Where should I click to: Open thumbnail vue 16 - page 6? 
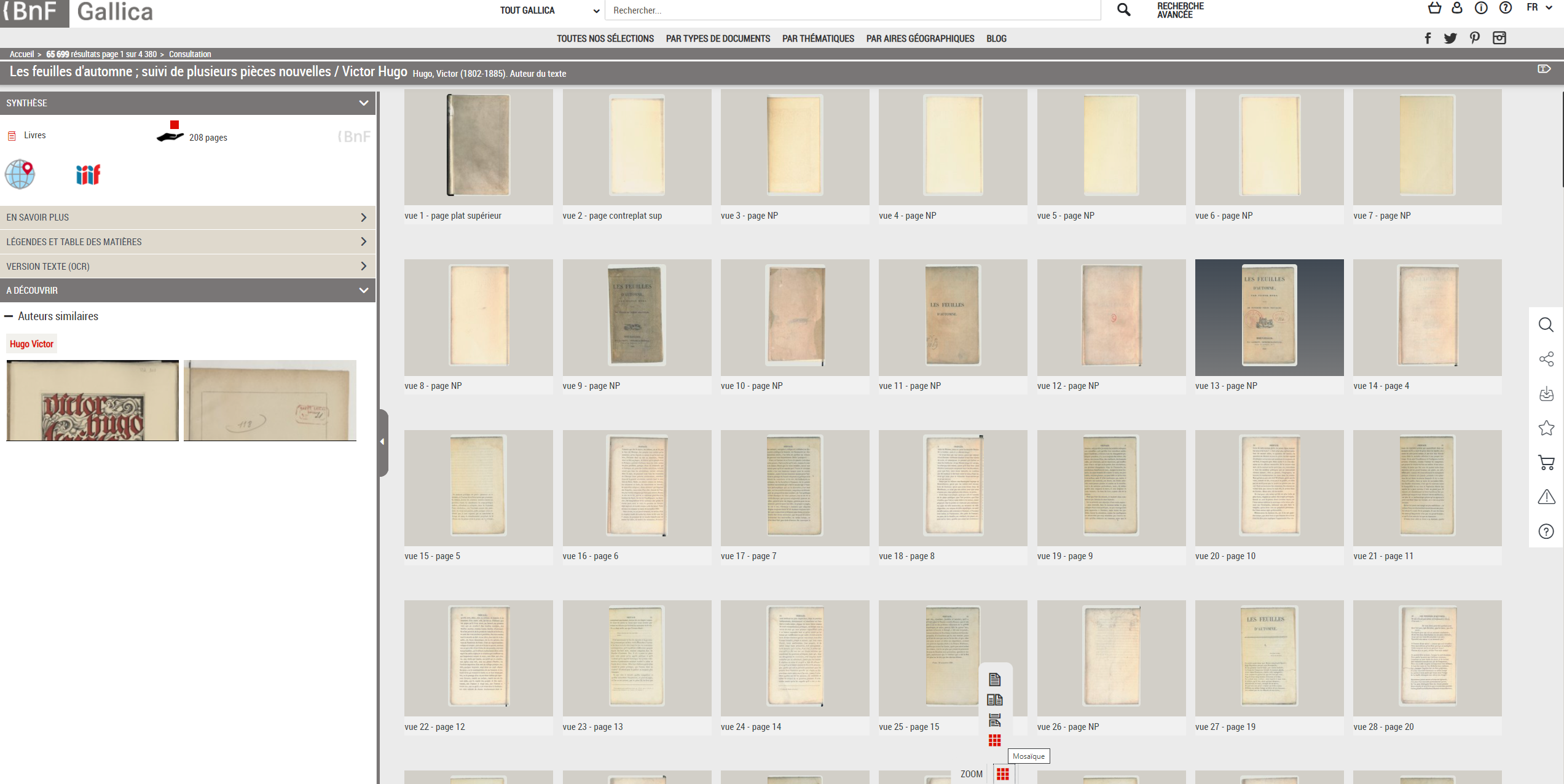click(637, 488)
